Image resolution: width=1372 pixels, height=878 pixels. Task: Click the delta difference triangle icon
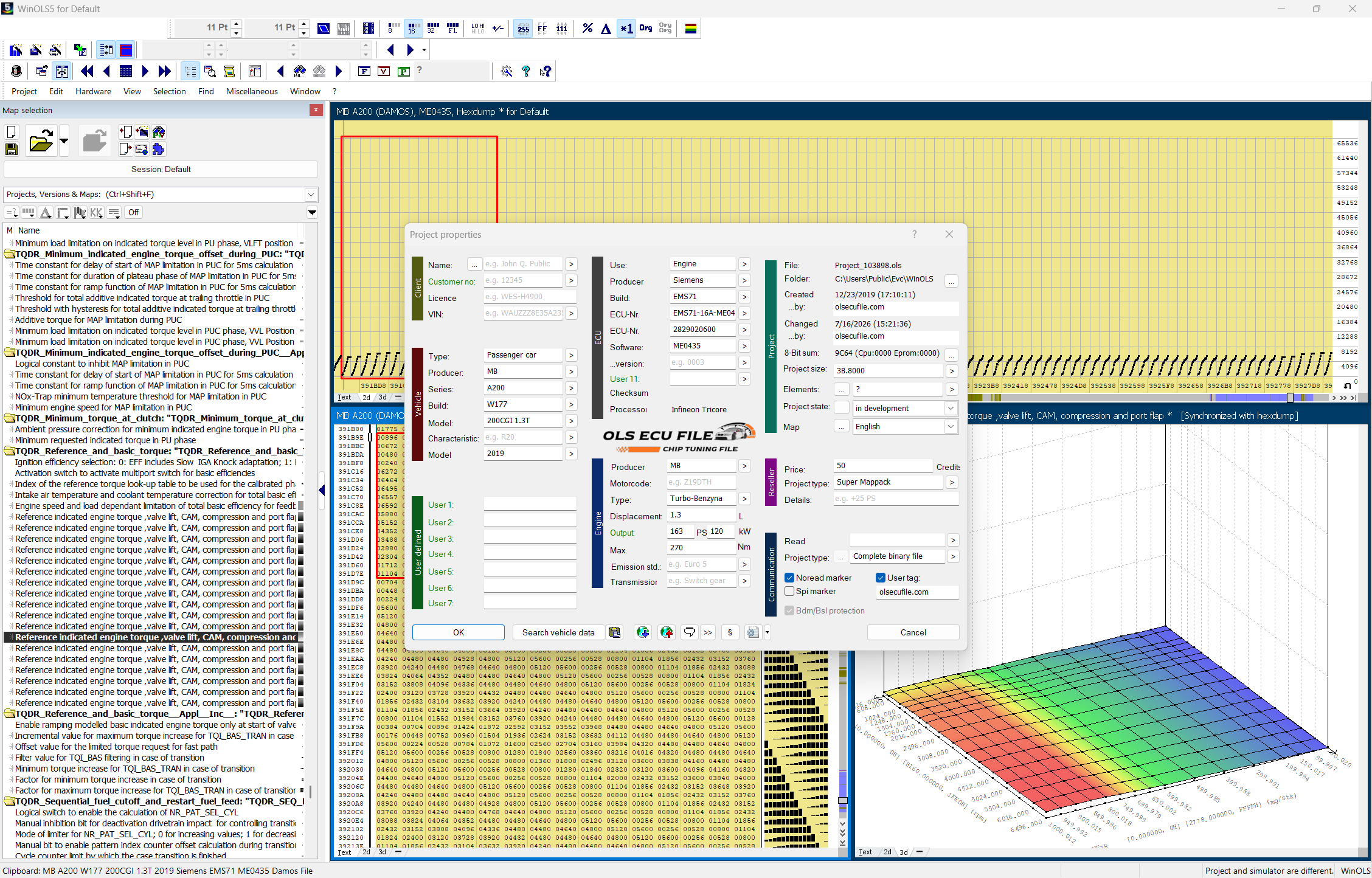tap(606, 29)
